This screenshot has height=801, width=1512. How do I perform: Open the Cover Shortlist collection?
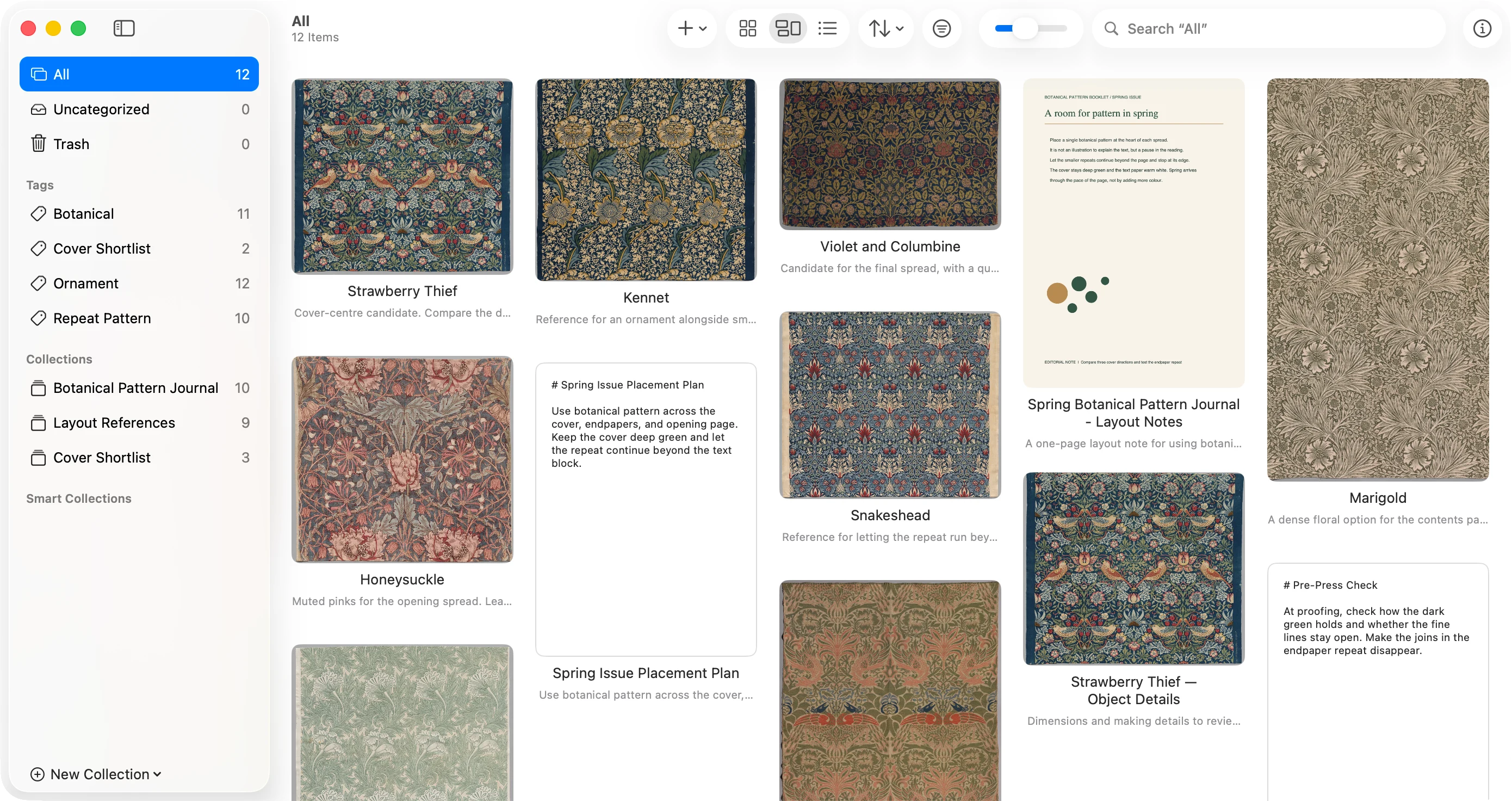pyautogui.click(x=139, y=458)
